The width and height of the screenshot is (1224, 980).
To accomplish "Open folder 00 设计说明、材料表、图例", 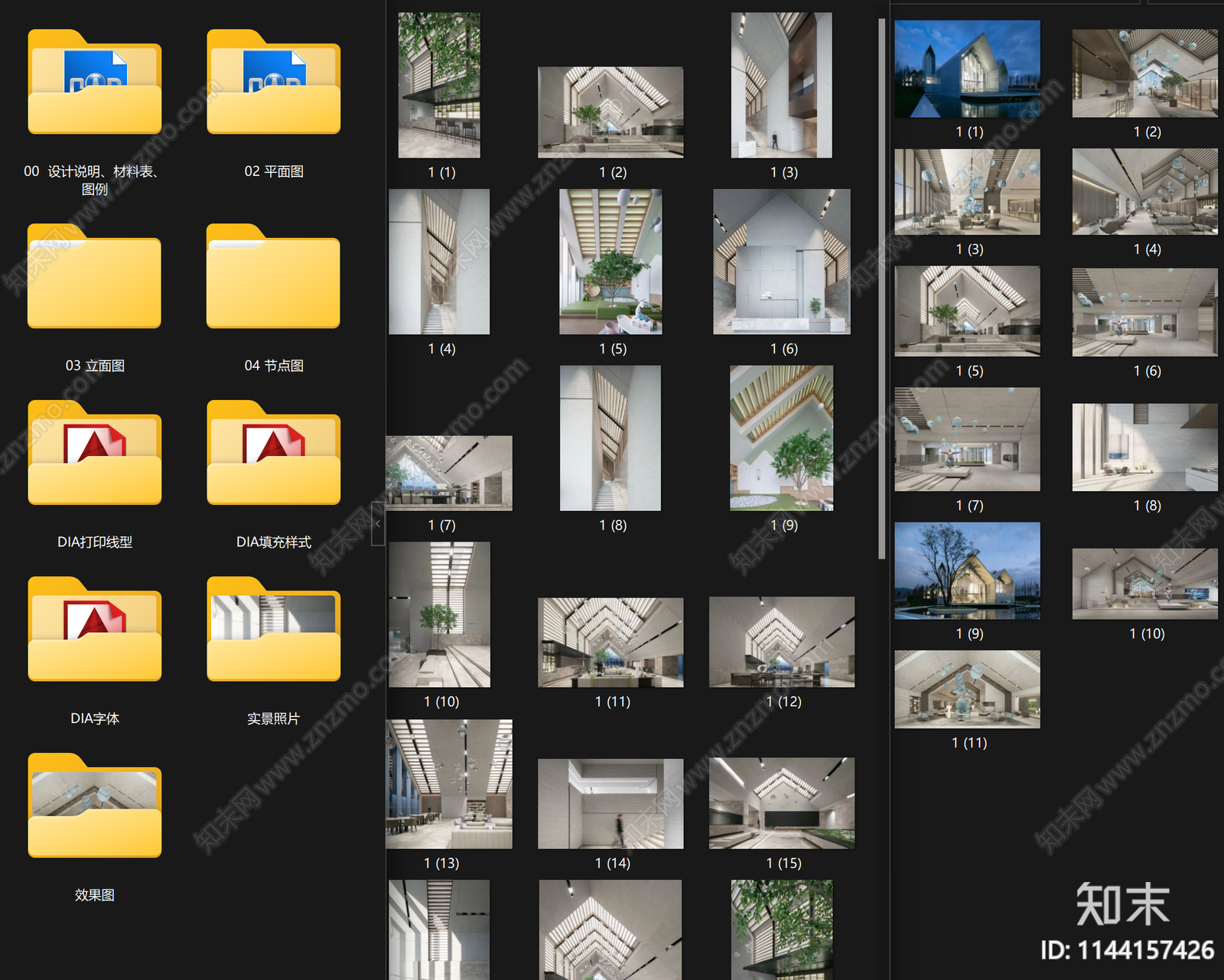I will (95, 82).
